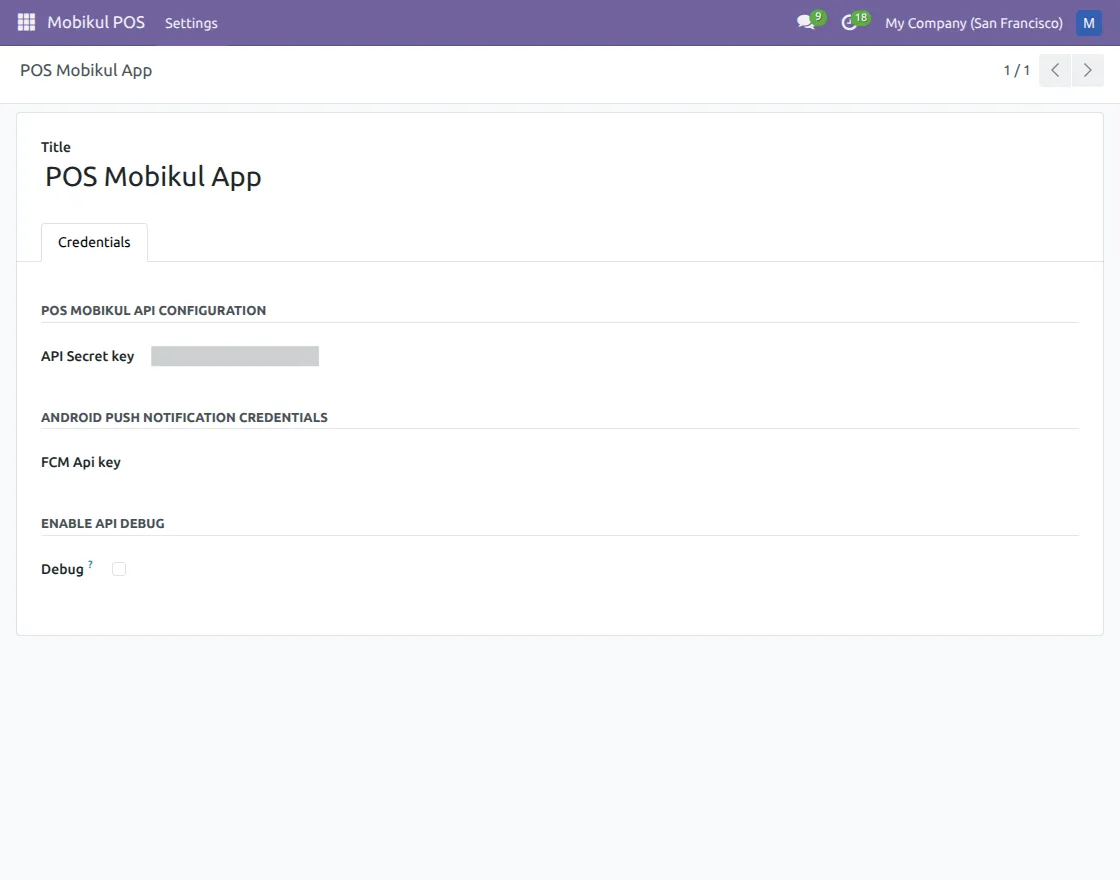Image resolution: width=1120 pixels, height=880 pixels.
Task: Click the FCM Api key label
Action: pyautogui.click(x=81, y=462)
